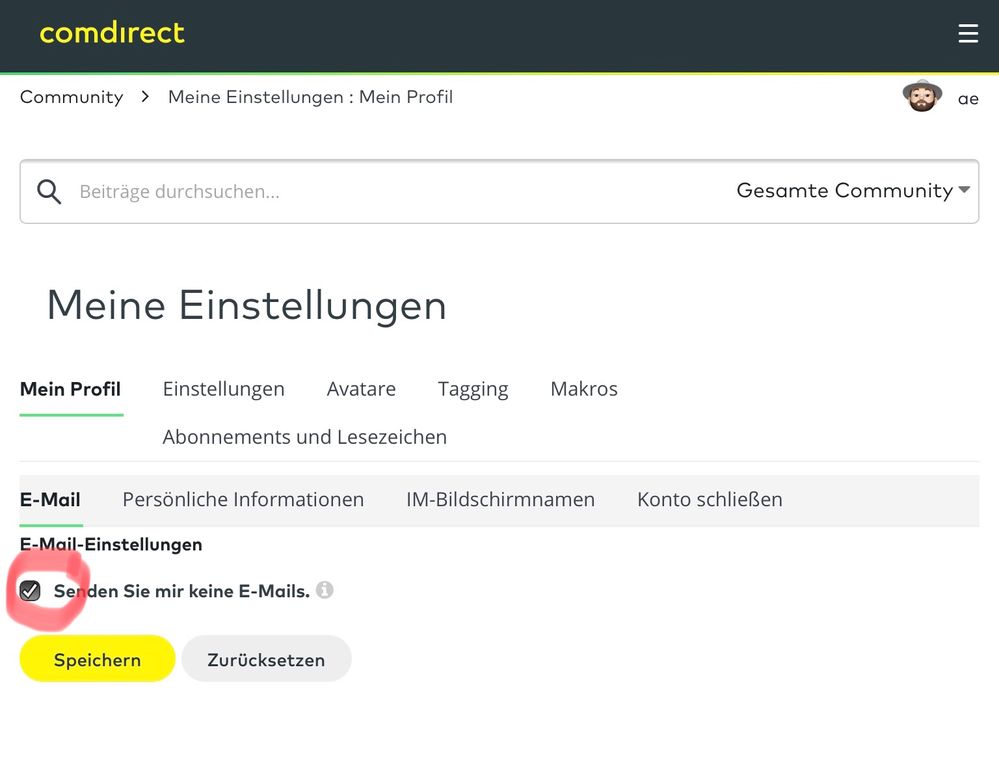Viewport: 999px width, 777px height.
Task: Go to the Makros tab
Action: pos(584,389)
